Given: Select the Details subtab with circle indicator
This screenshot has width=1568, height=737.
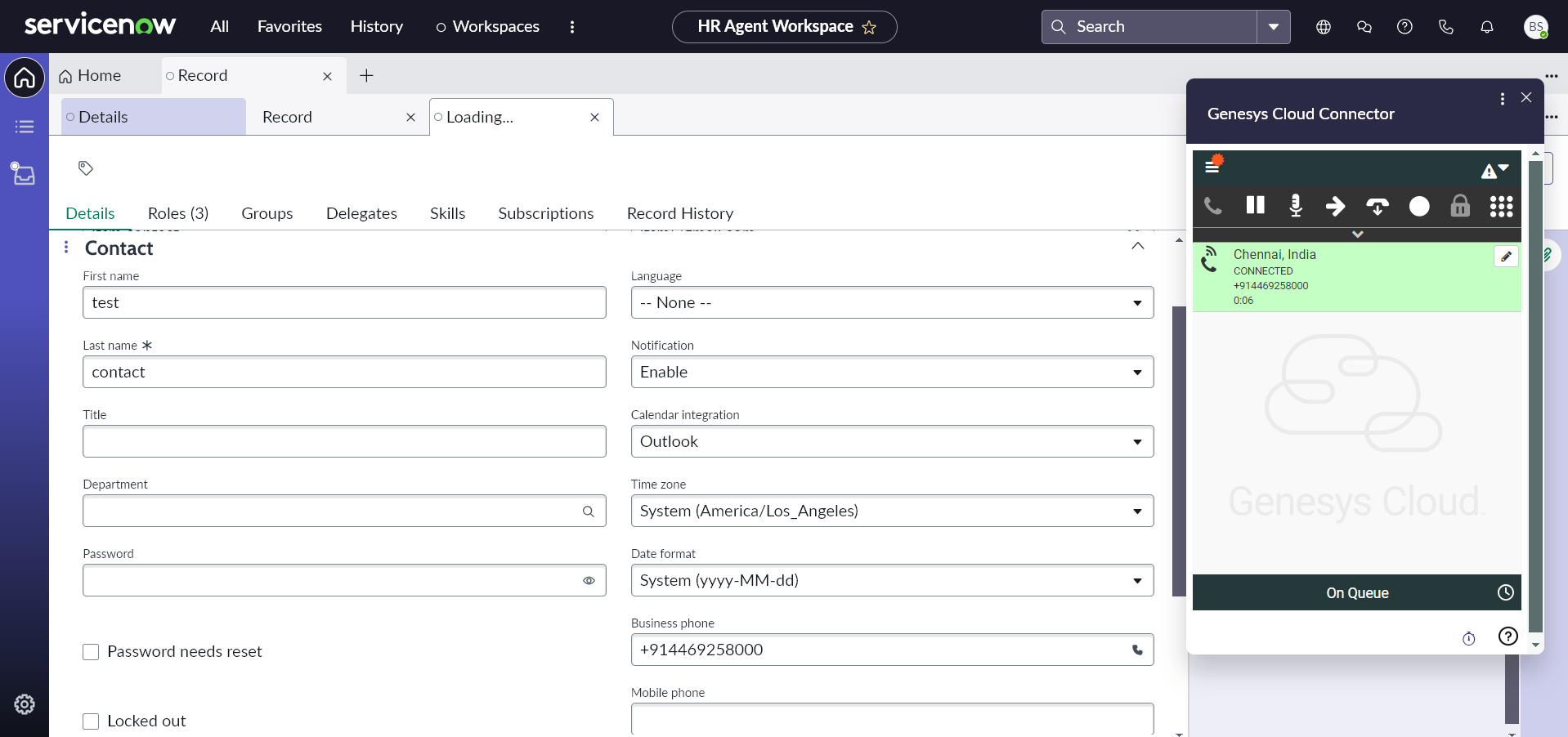Looking at the screenshot, I should click(154, 117).
